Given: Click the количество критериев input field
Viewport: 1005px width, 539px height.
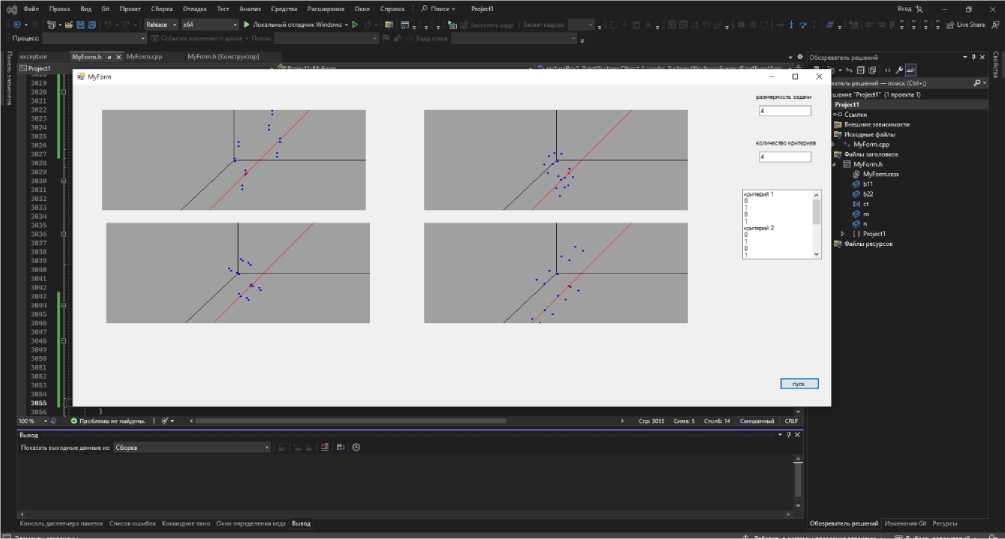Looking at the screenshot, I should tap(784, 157).
